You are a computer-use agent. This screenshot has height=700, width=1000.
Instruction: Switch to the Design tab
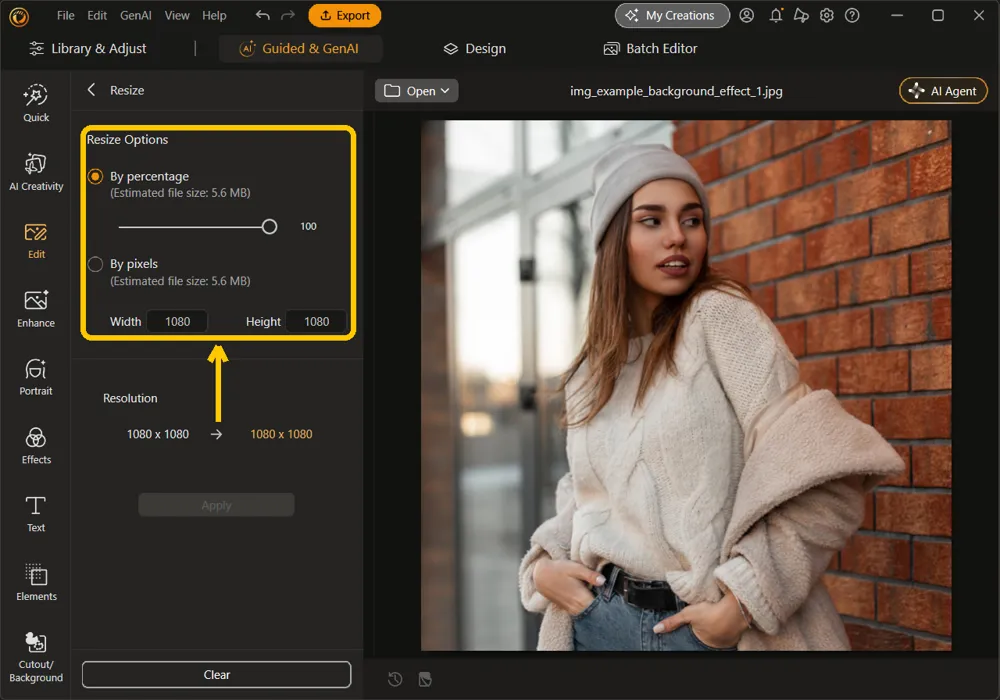[x=474, y=48]
